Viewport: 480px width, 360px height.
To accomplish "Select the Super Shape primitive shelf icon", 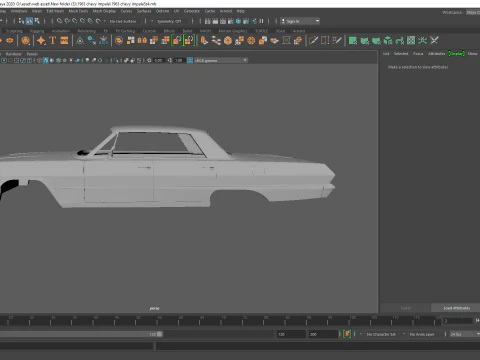I will coord(41,41).
